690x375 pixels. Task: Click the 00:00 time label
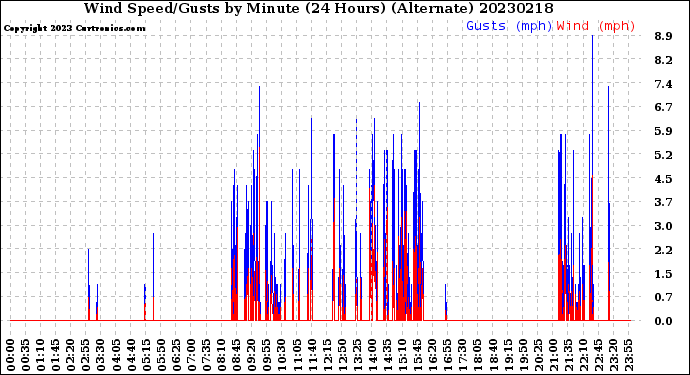pyautogui.click(x=11, y=355)
